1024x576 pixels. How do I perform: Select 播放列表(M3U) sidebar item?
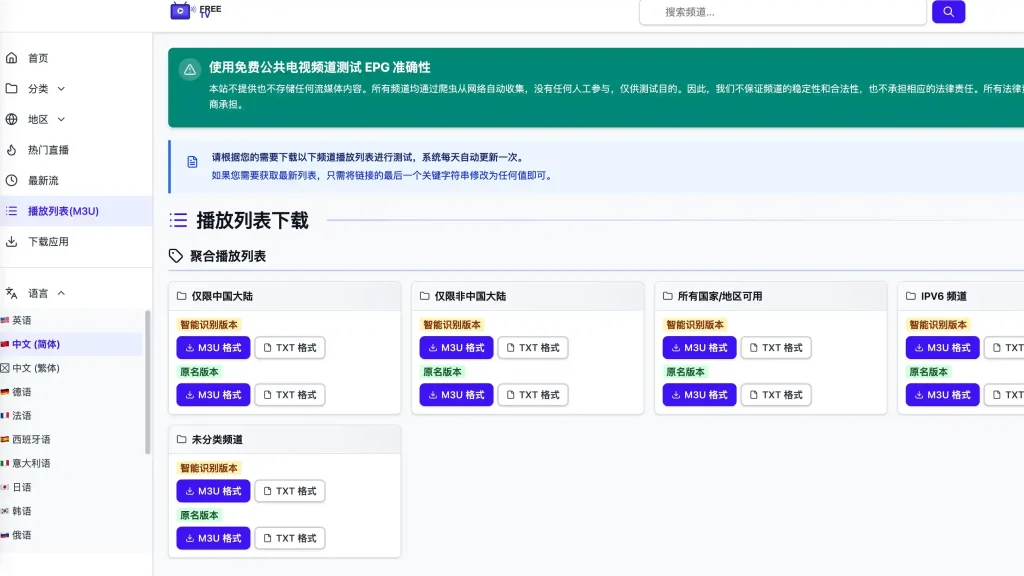coord(76,211)
